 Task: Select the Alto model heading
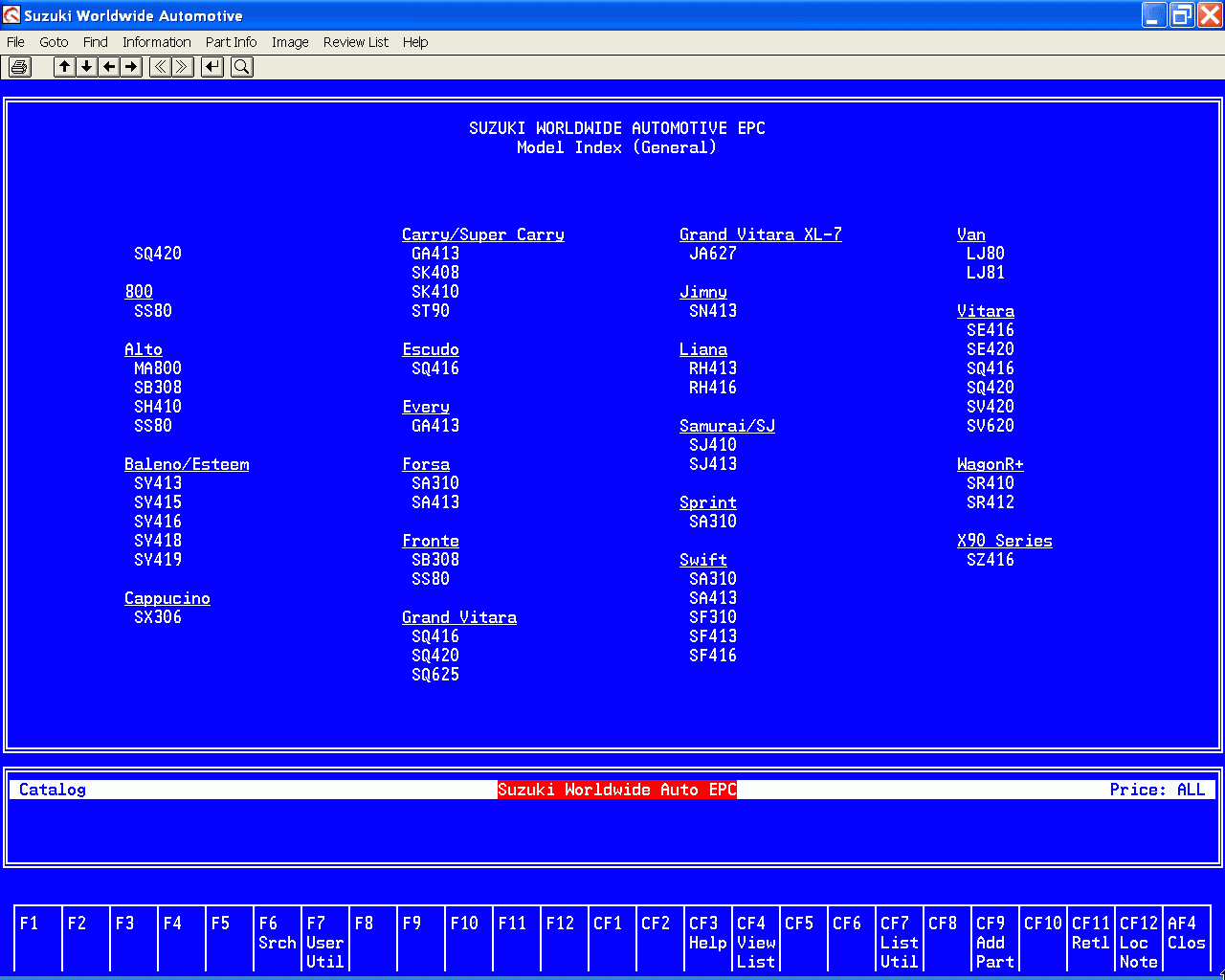pyautogui.click(x=144, y=349)
